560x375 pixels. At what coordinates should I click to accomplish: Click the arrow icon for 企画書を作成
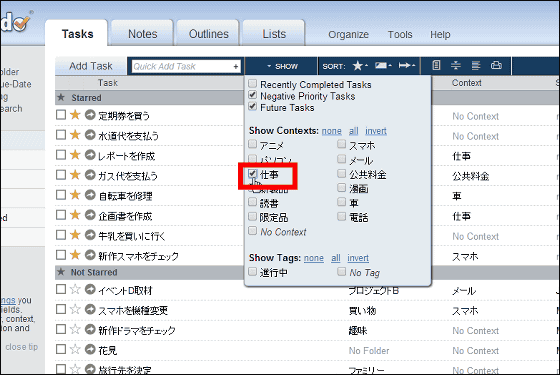pyautogui.click(x=90, y=215)
